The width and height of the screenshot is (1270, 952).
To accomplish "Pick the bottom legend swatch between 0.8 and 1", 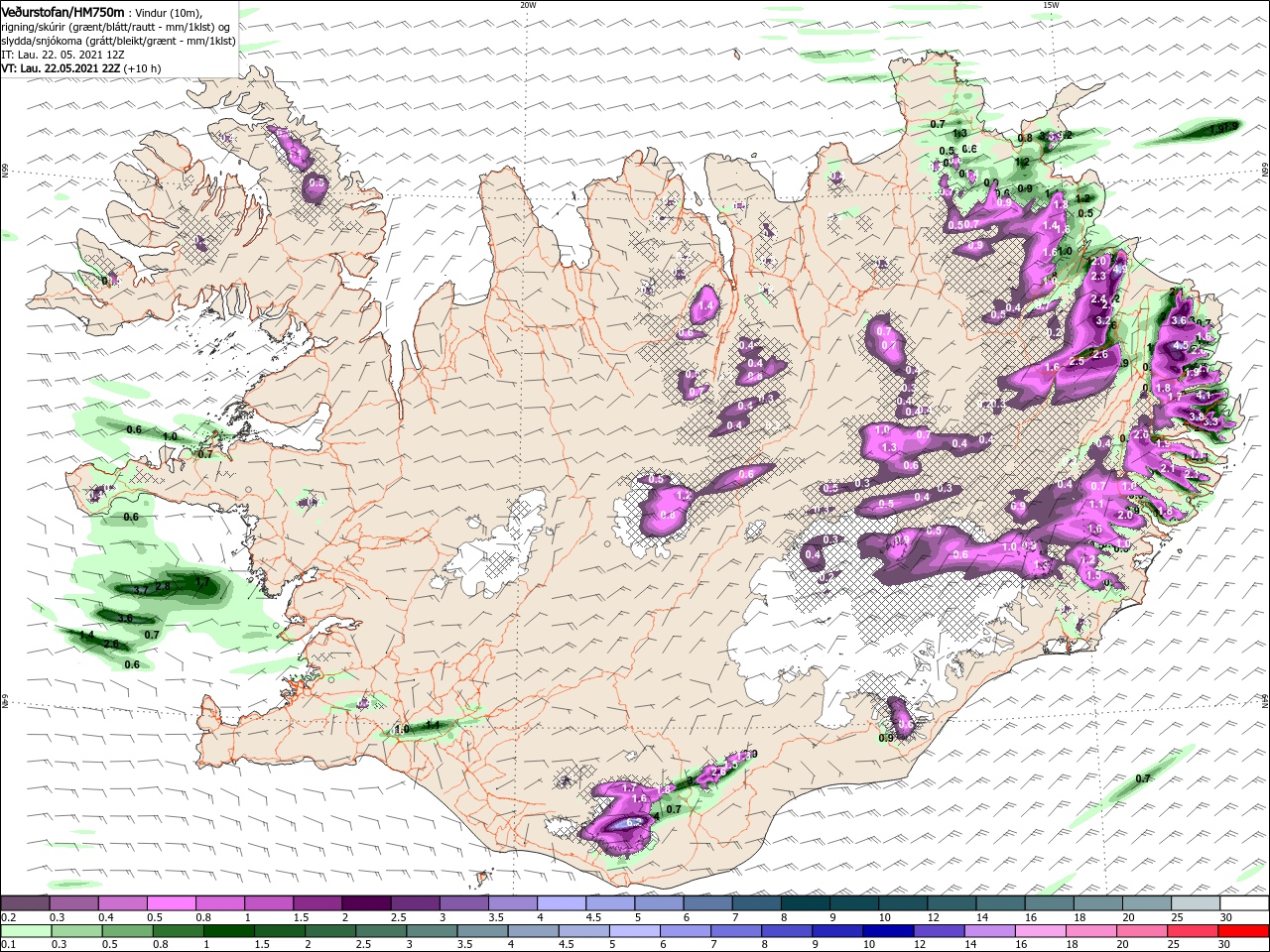I will [x=178, y=931].
